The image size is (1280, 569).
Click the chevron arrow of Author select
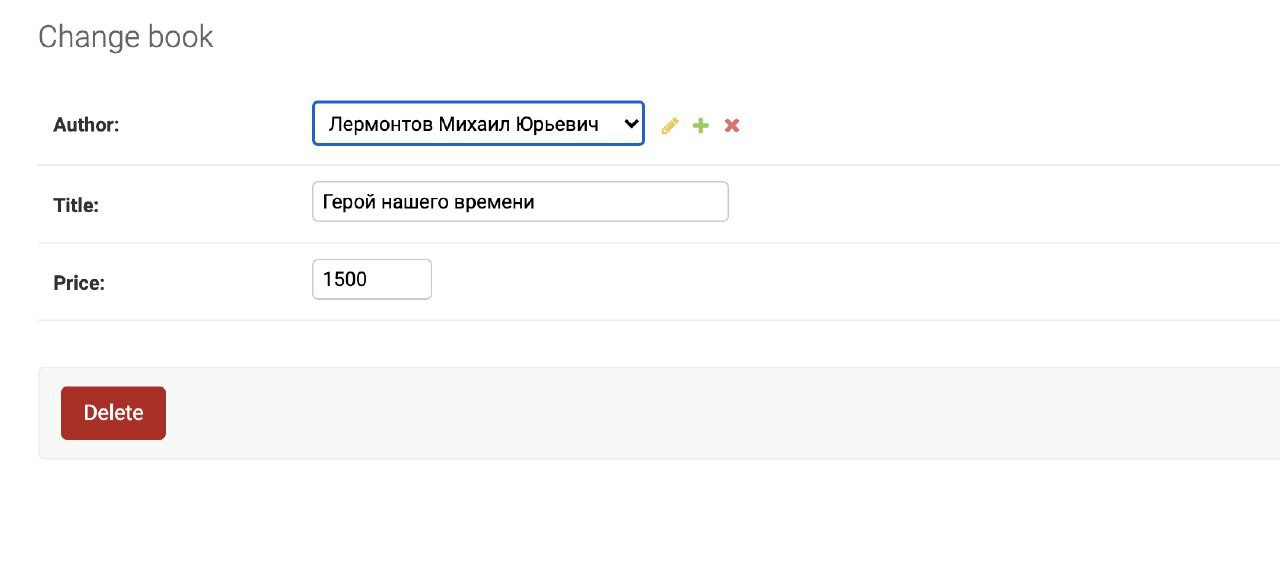coord(630,124)
